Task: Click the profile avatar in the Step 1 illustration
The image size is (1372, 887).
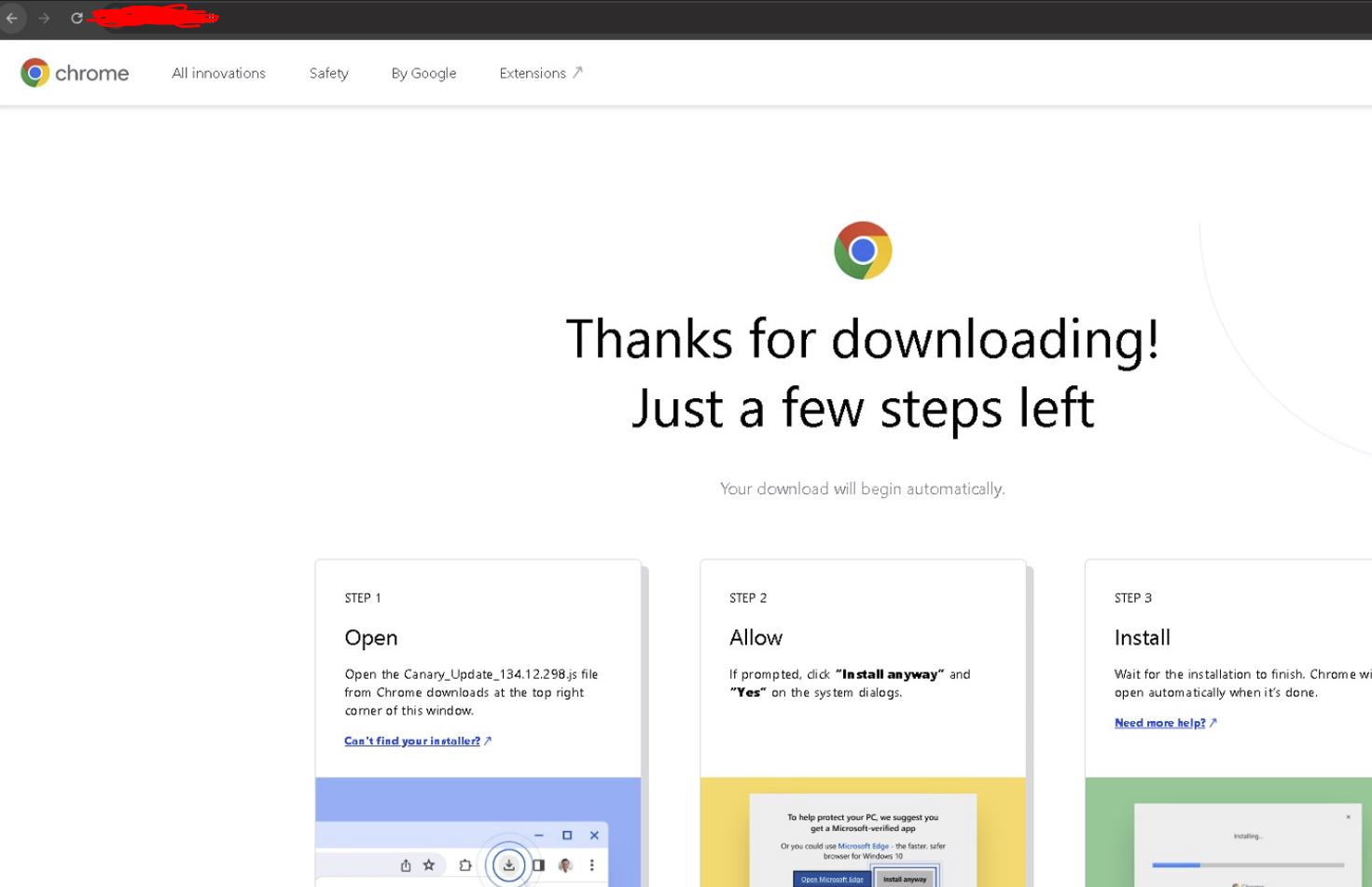Action: [565, 866]
